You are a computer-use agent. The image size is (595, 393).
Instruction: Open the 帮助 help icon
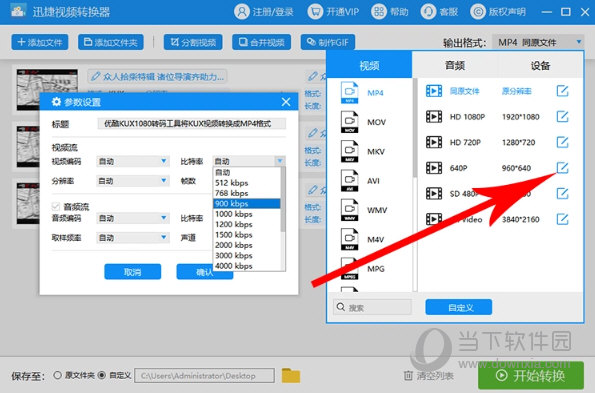[379, 12]
